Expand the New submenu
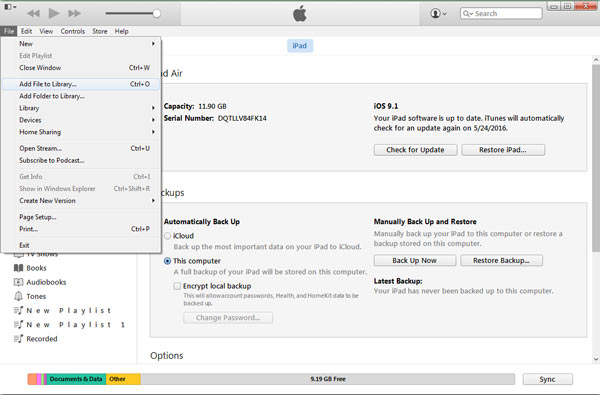Screen dimensions: 600x395 tap(81, 44)
